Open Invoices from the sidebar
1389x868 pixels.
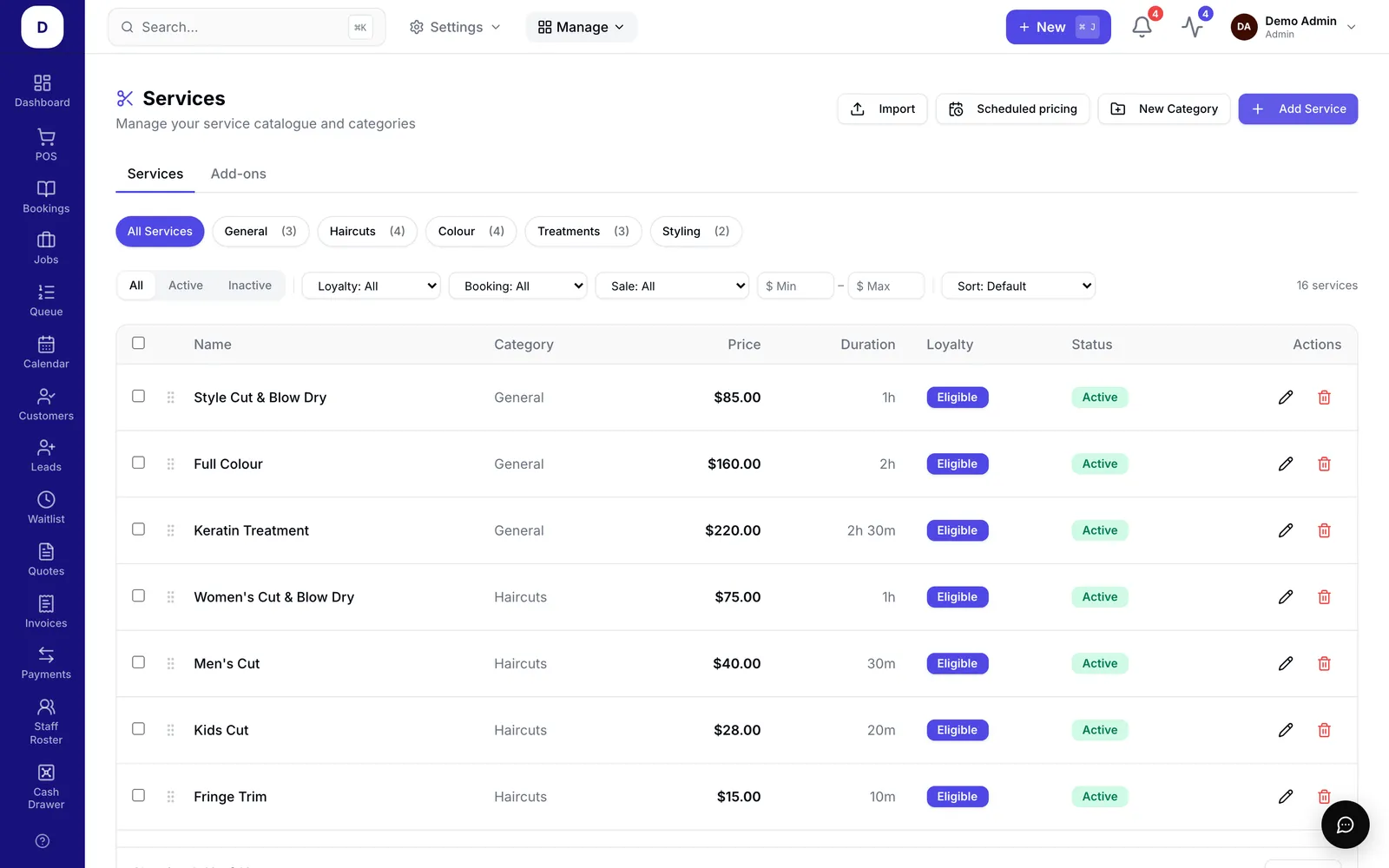[x=46, y=612]
